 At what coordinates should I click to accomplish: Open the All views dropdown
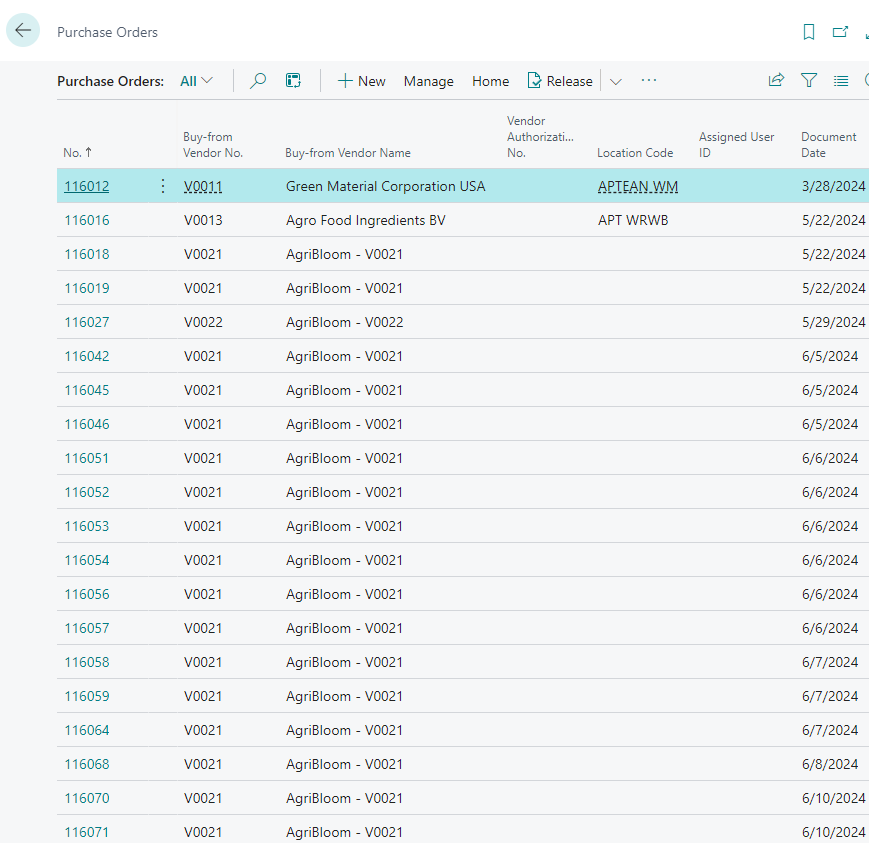[x=196, y=81]
